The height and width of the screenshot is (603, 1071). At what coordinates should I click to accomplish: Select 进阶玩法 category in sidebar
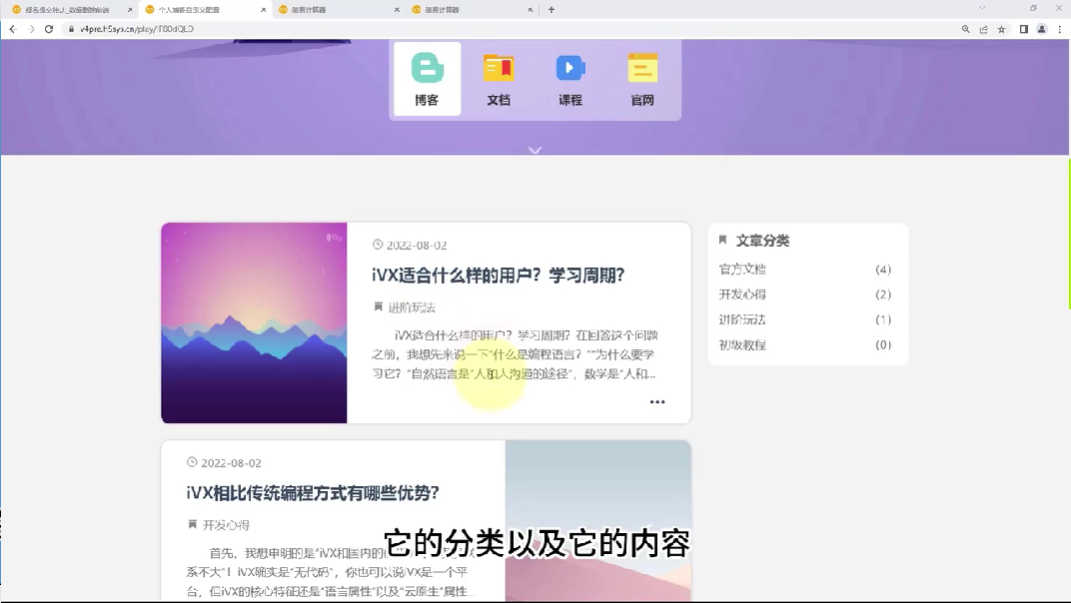click(x=742, y=320)
